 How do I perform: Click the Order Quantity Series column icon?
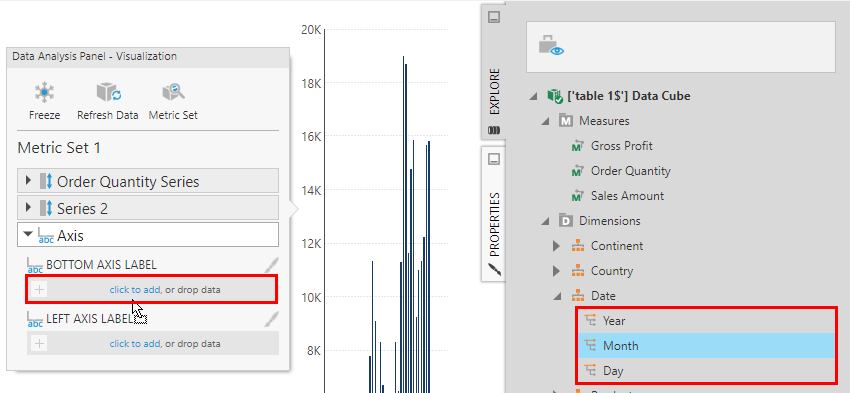pos(46,181)
